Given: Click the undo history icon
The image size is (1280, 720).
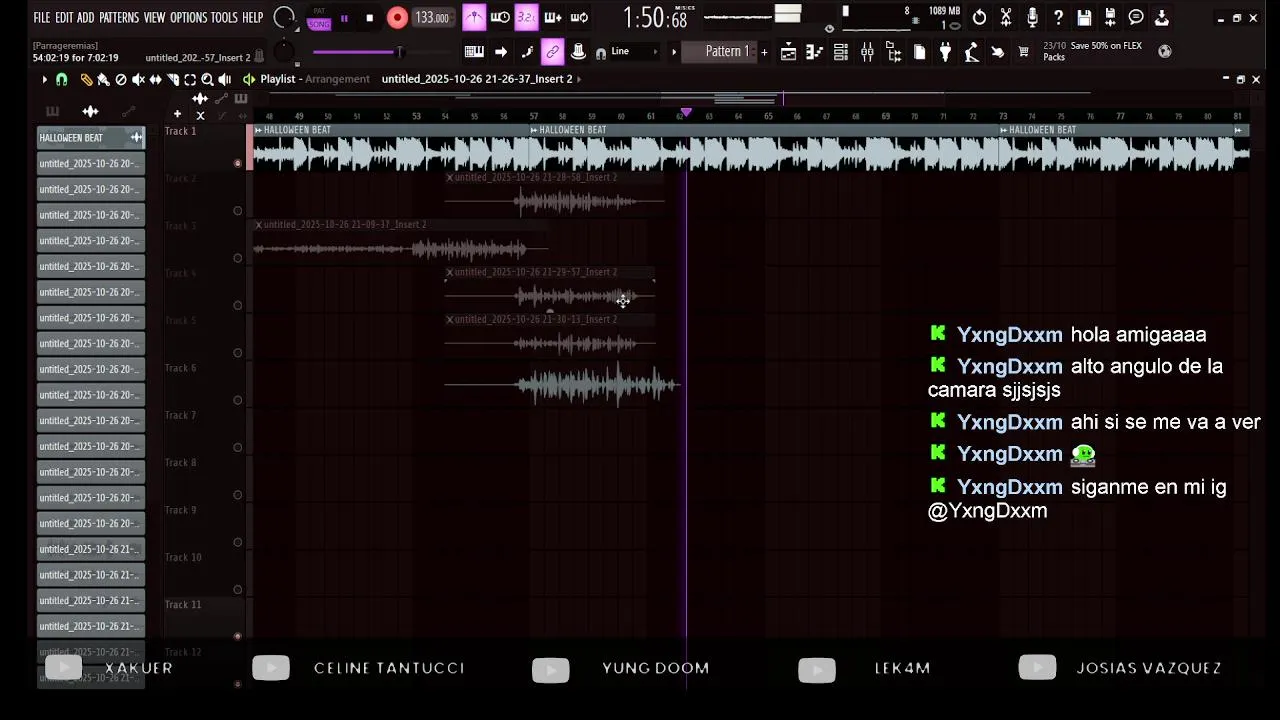Looking at the screenshot, I should click(x=980, y=18).
